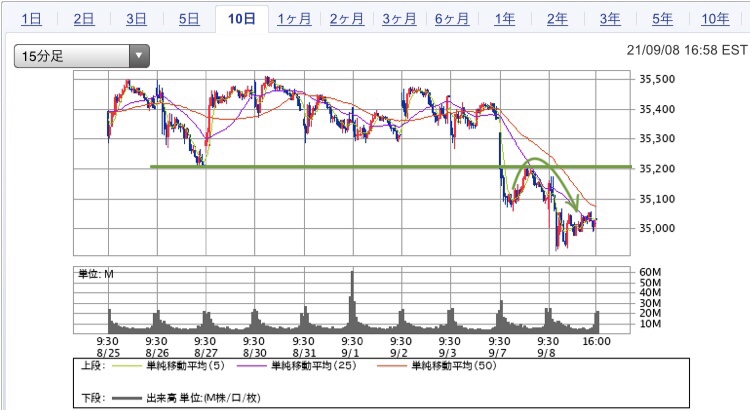Switch to the 1日 range tab
The width and height of the screenshot is (750, 410).
tap(32, 19)
